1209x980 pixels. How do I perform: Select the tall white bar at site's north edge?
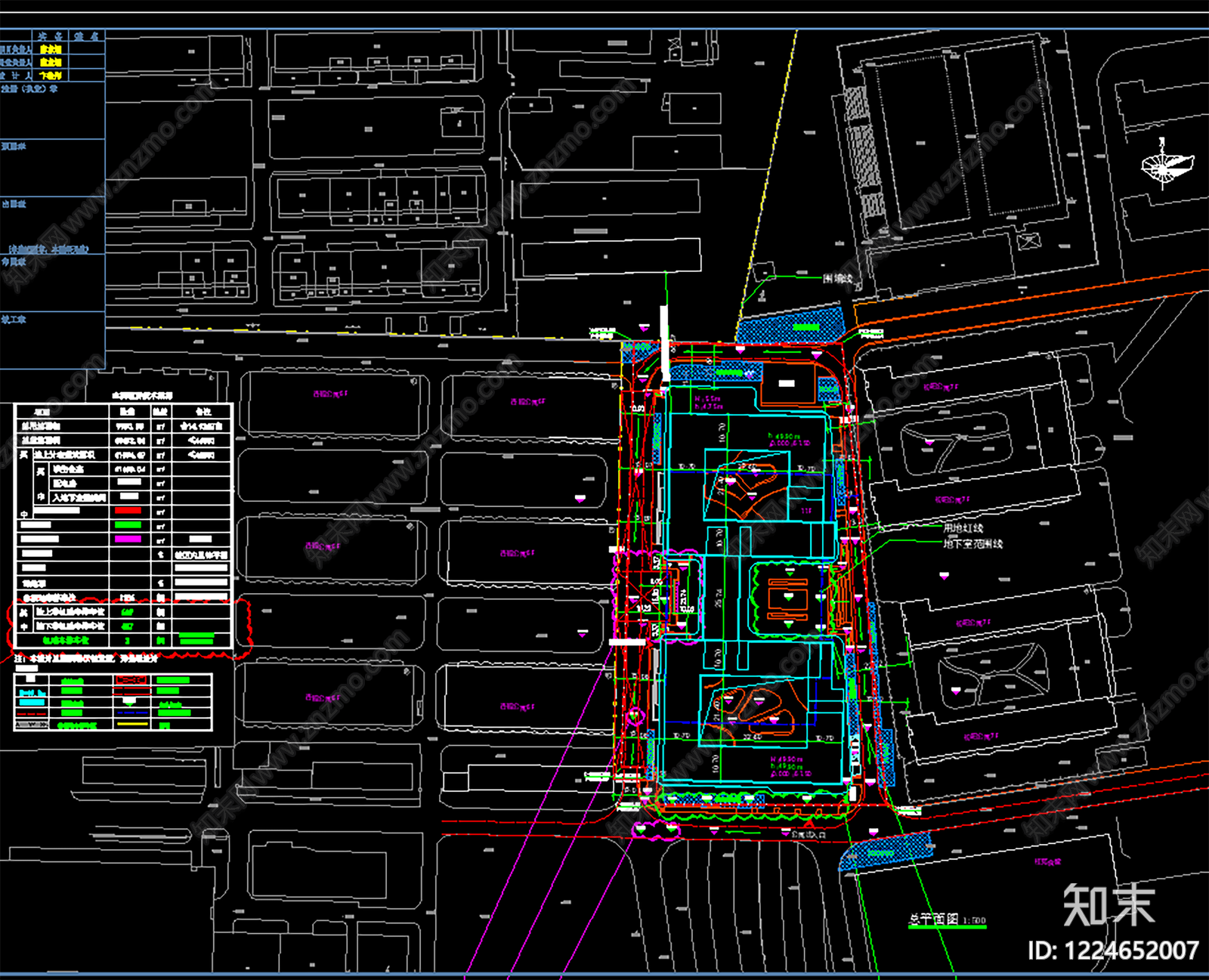(665, 344)
